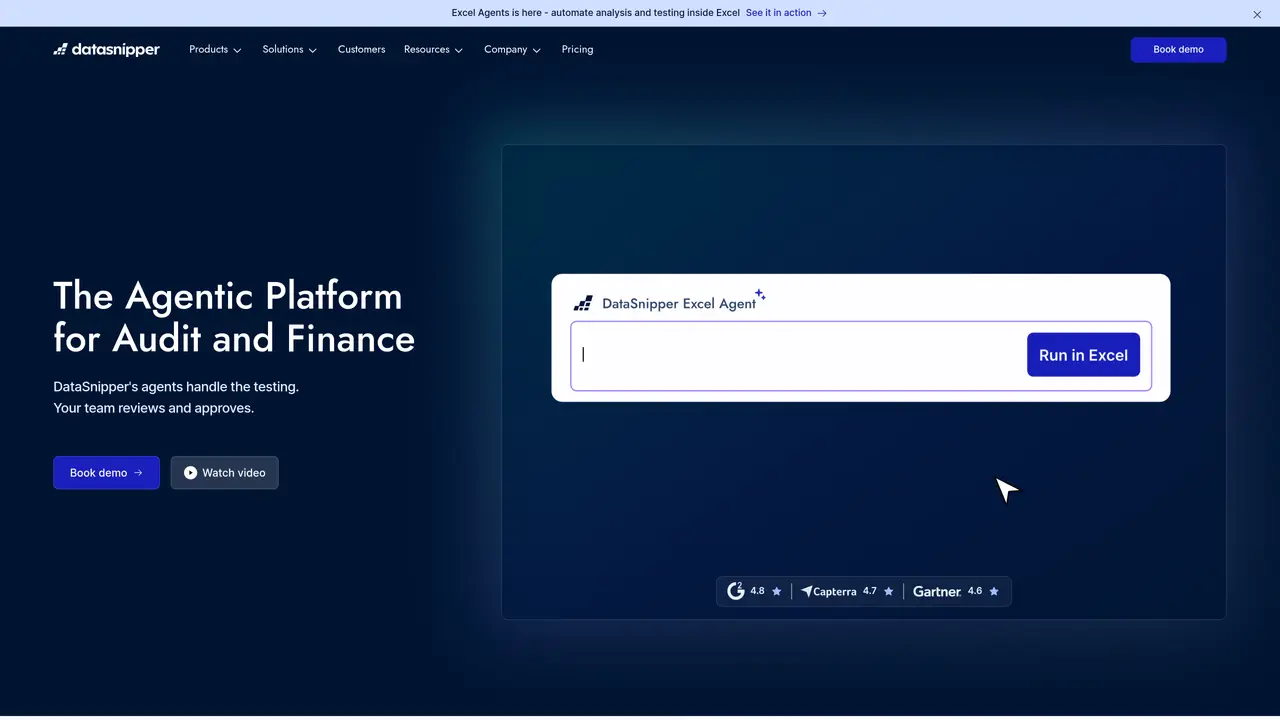Click the datasnipper logo in the header
The height and width of the screenshot is (720, 1280).
tap(106, 49)
